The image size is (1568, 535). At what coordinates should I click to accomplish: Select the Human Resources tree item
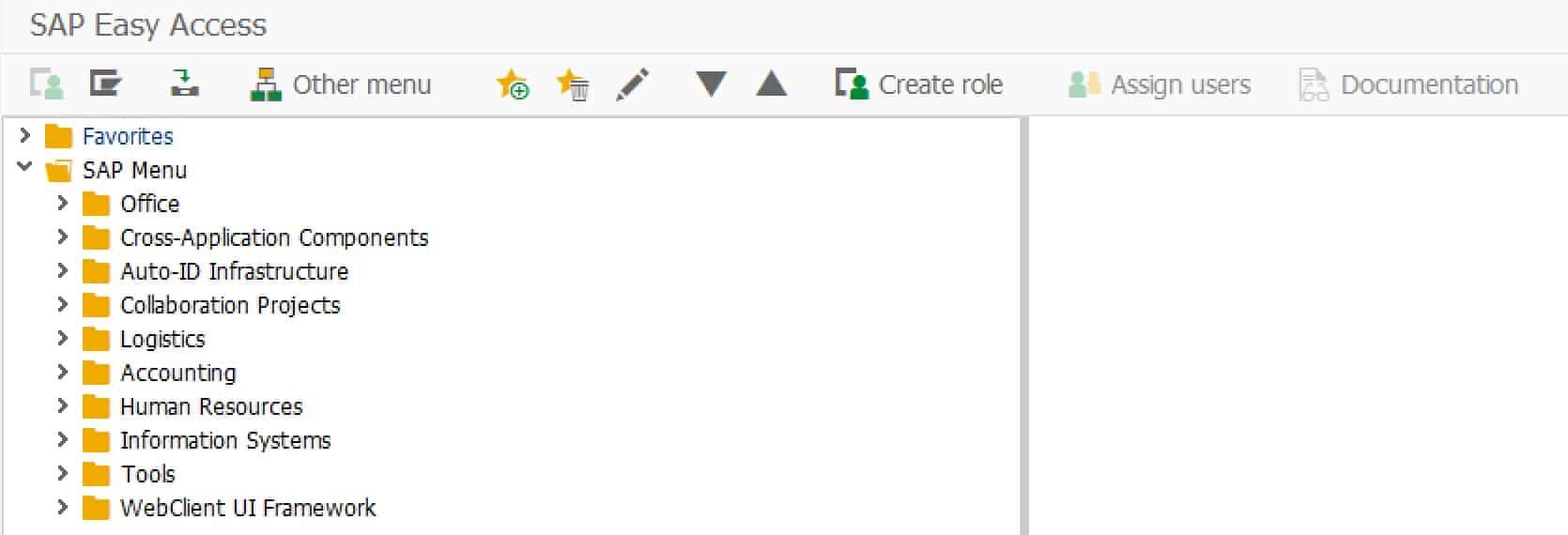(211, 406)
